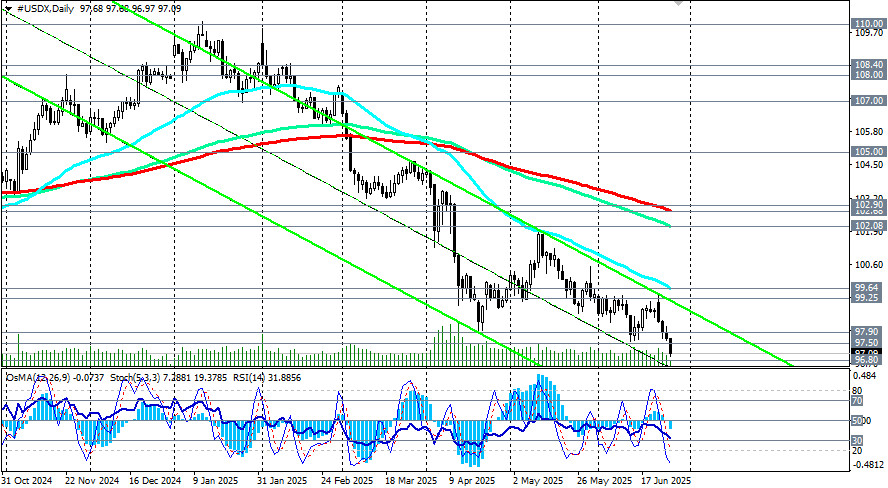Click the OHLC values 97.68 97.80 96.97 97.09
This screenshot has height=488, width=888.
132,9
